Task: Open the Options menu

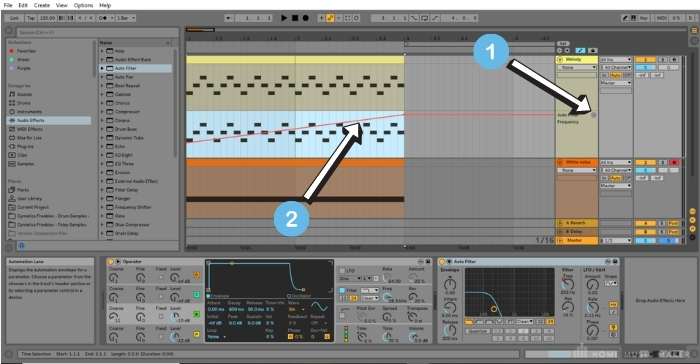Action: click(x=83, y=5)
